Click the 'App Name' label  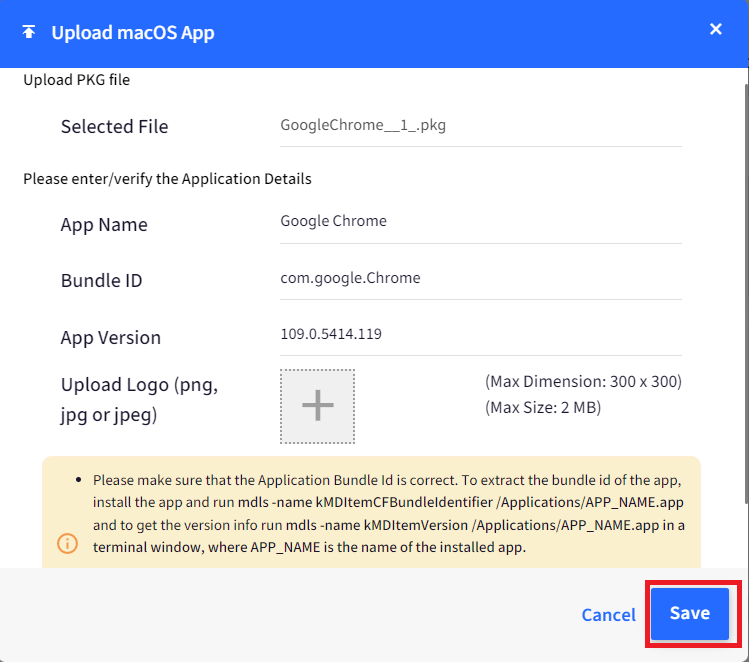(x=104, y=224)
